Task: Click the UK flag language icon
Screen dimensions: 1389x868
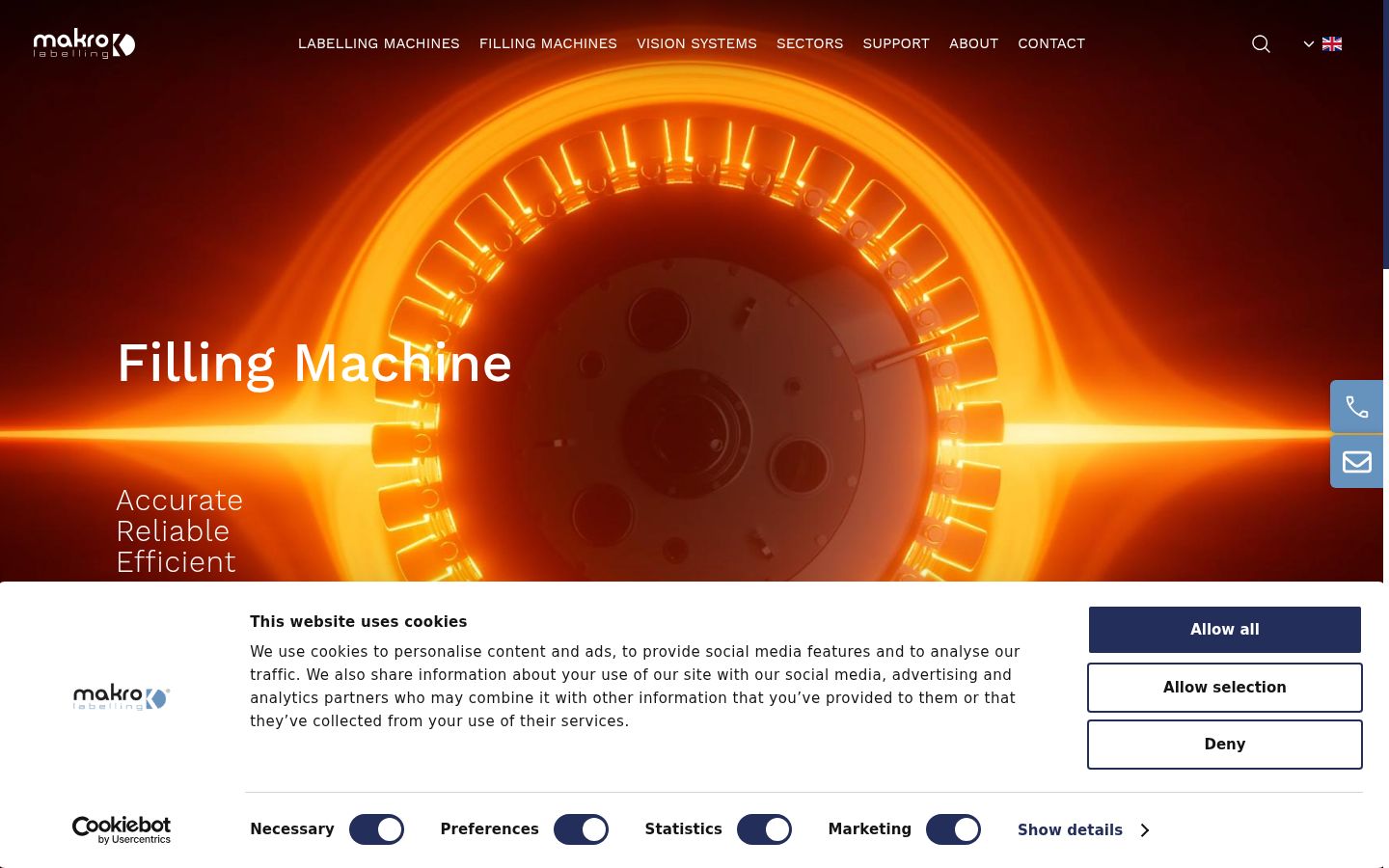Action: point(1332,43)
